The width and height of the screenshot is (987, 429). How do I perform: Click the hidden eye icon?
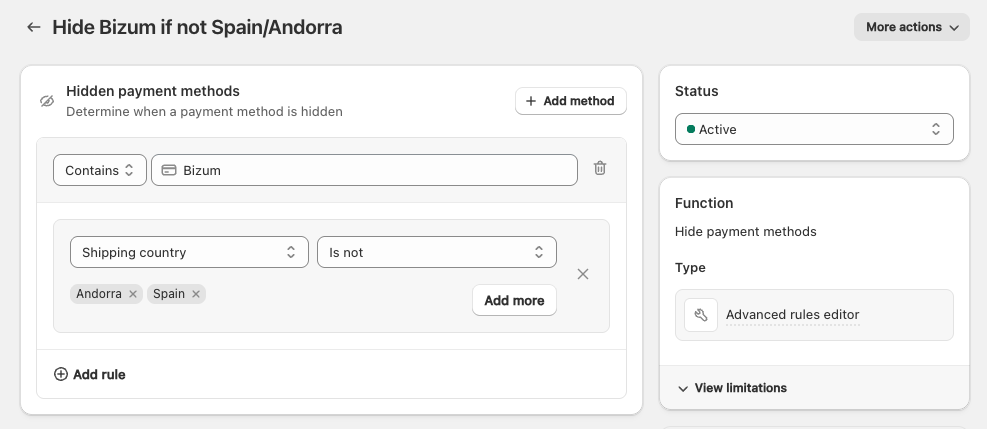(46, 101)
